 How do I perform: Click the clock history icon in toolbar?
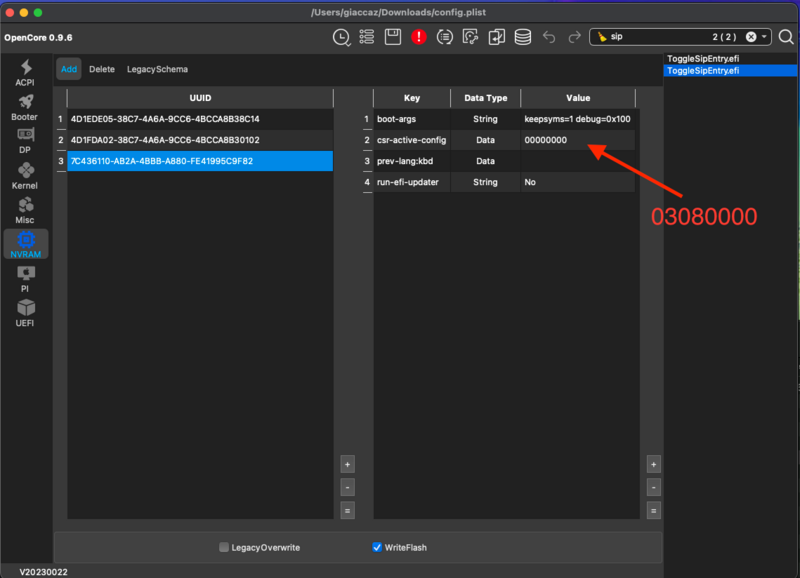tap(342, 37)
